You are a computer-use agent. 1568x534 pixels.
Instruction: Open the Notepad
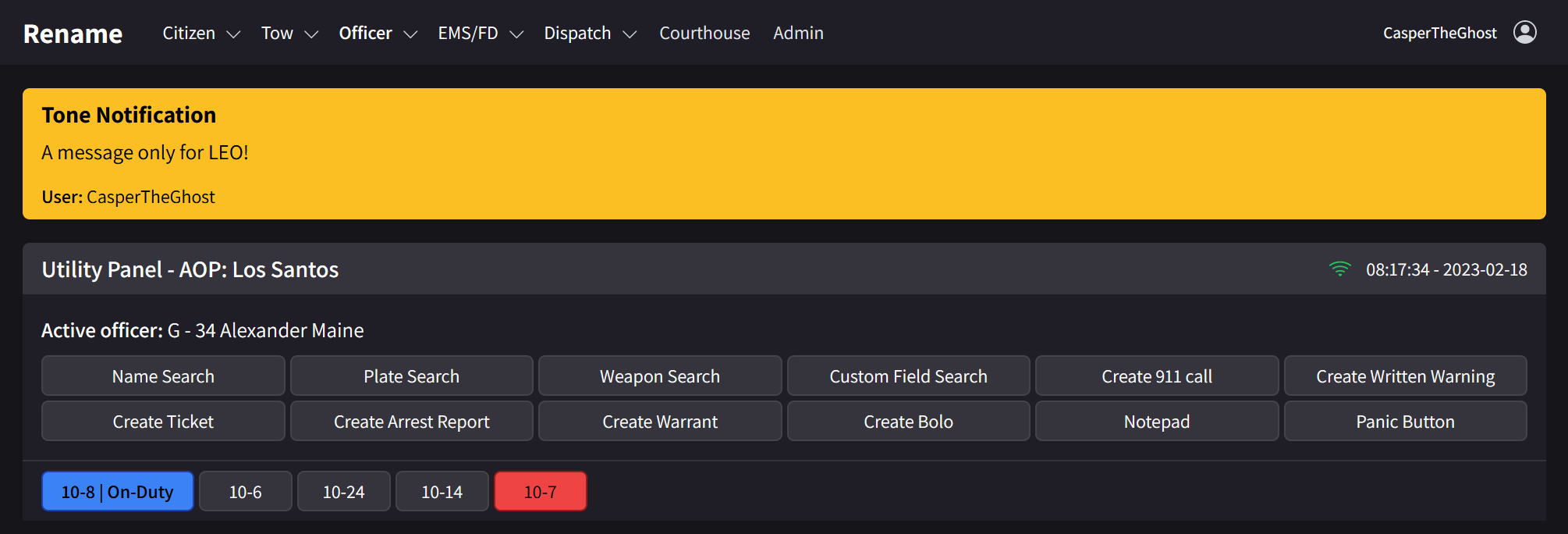coord(1156,422)
